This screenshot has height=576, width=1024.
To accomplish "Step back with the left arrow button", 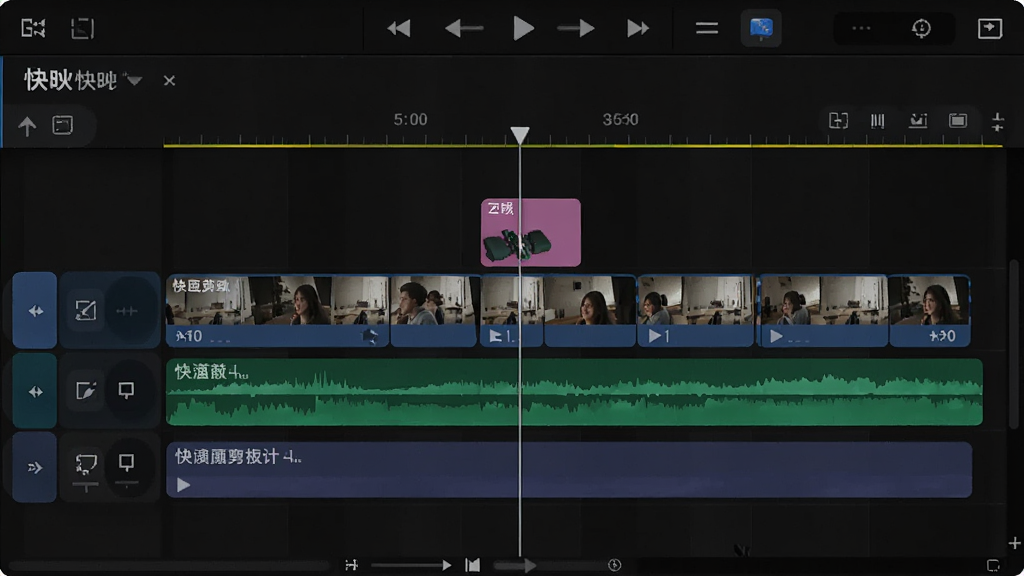I will tap(464, 29).
